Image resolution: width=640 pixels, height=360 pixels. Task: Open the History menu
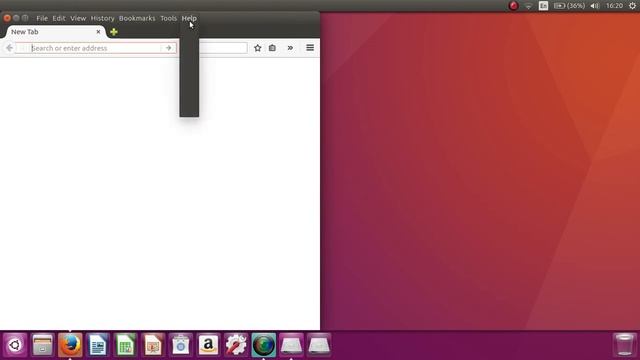[x=102, y=18]
